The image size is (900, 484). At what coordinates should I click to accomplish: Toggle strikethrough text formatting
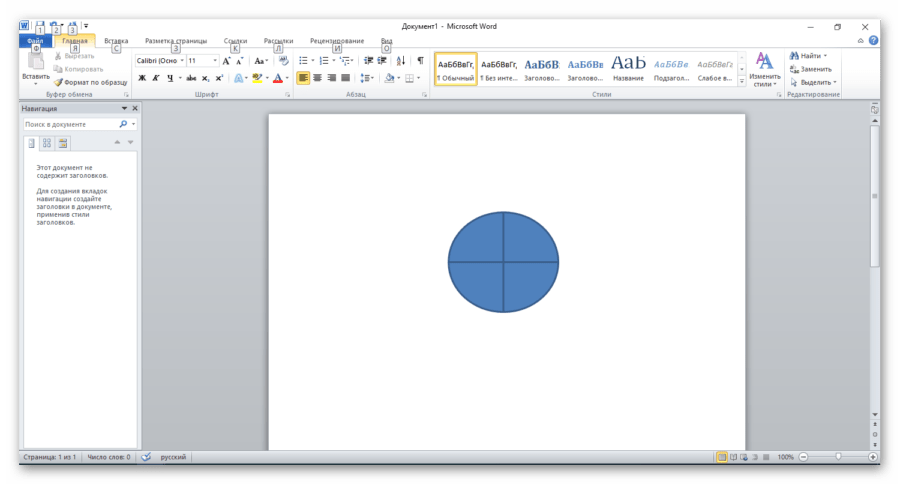point(190,78)
